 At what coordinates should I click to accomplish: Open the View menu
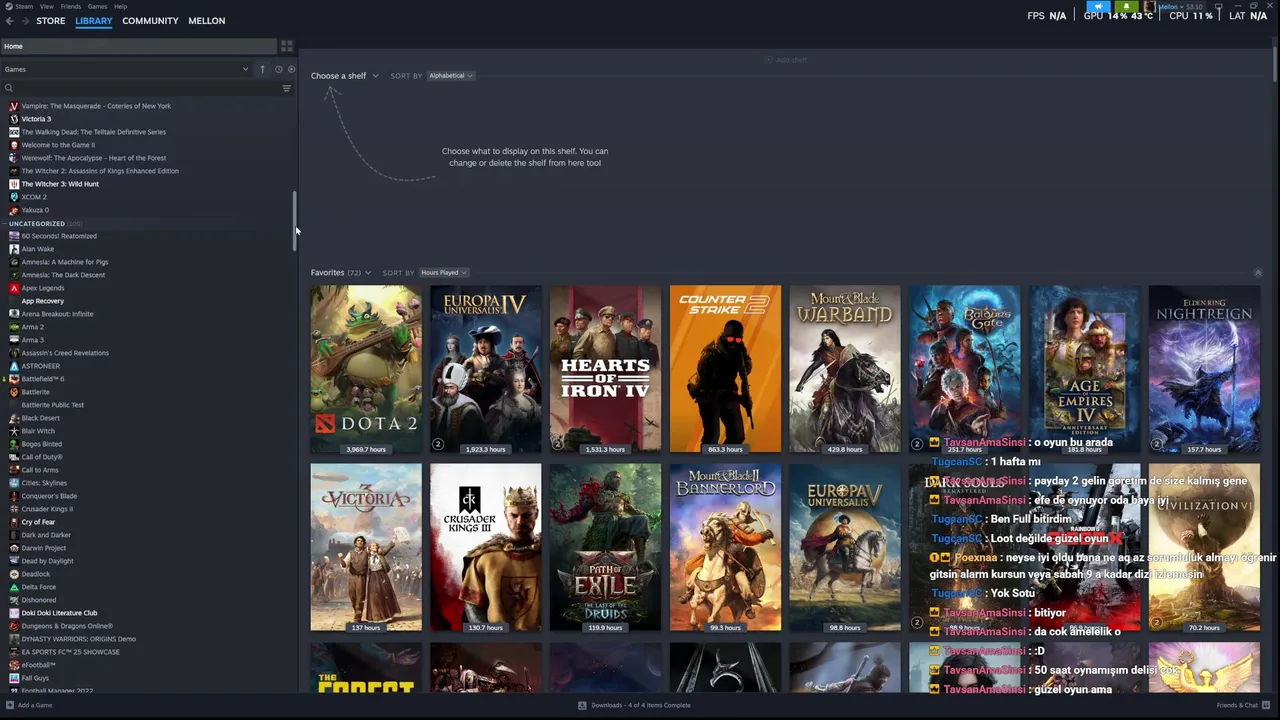[x=47, y=6]
